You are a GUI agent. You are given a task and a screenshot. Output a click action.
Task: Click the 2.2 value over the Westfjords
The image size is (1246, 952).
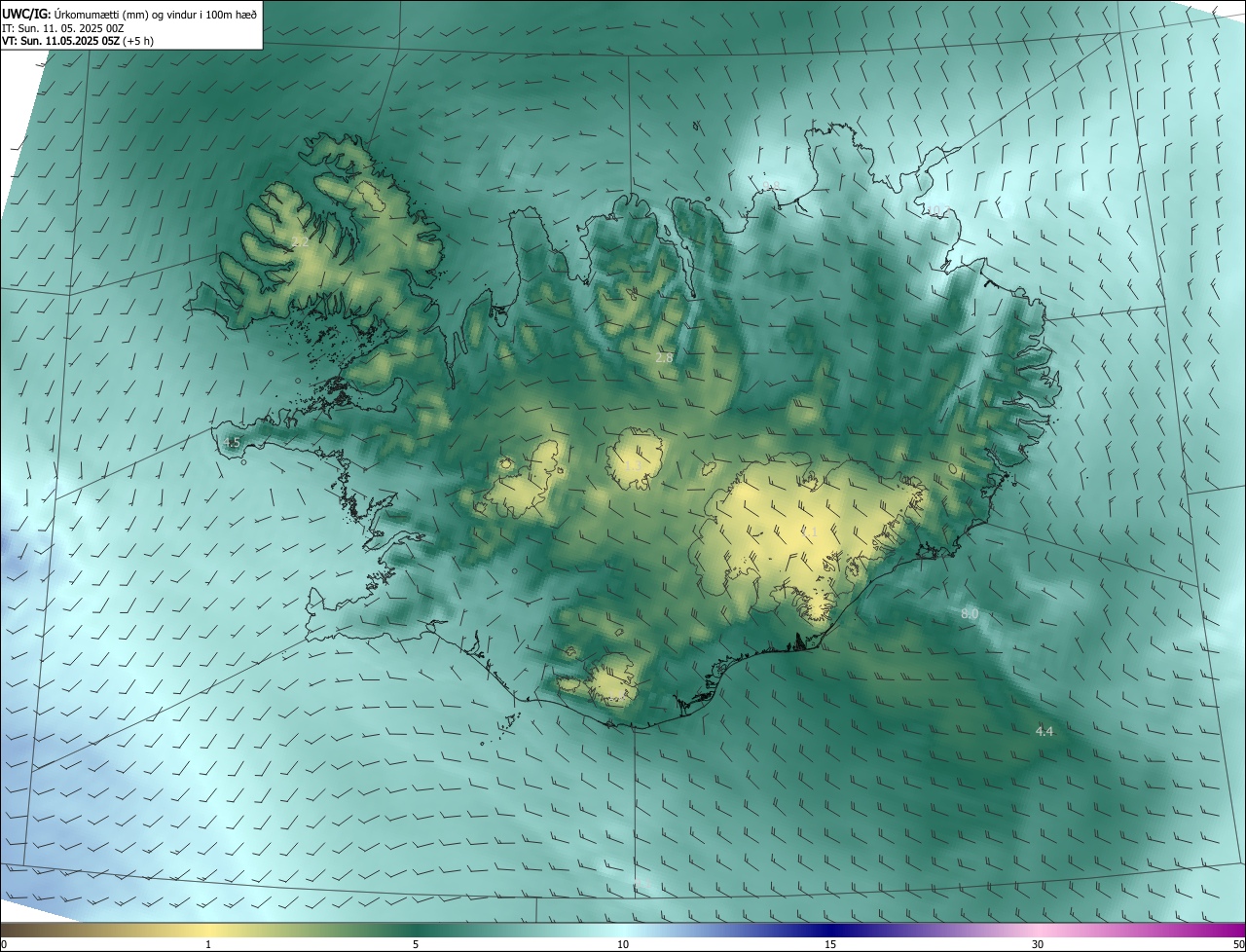tap(300, 241)
